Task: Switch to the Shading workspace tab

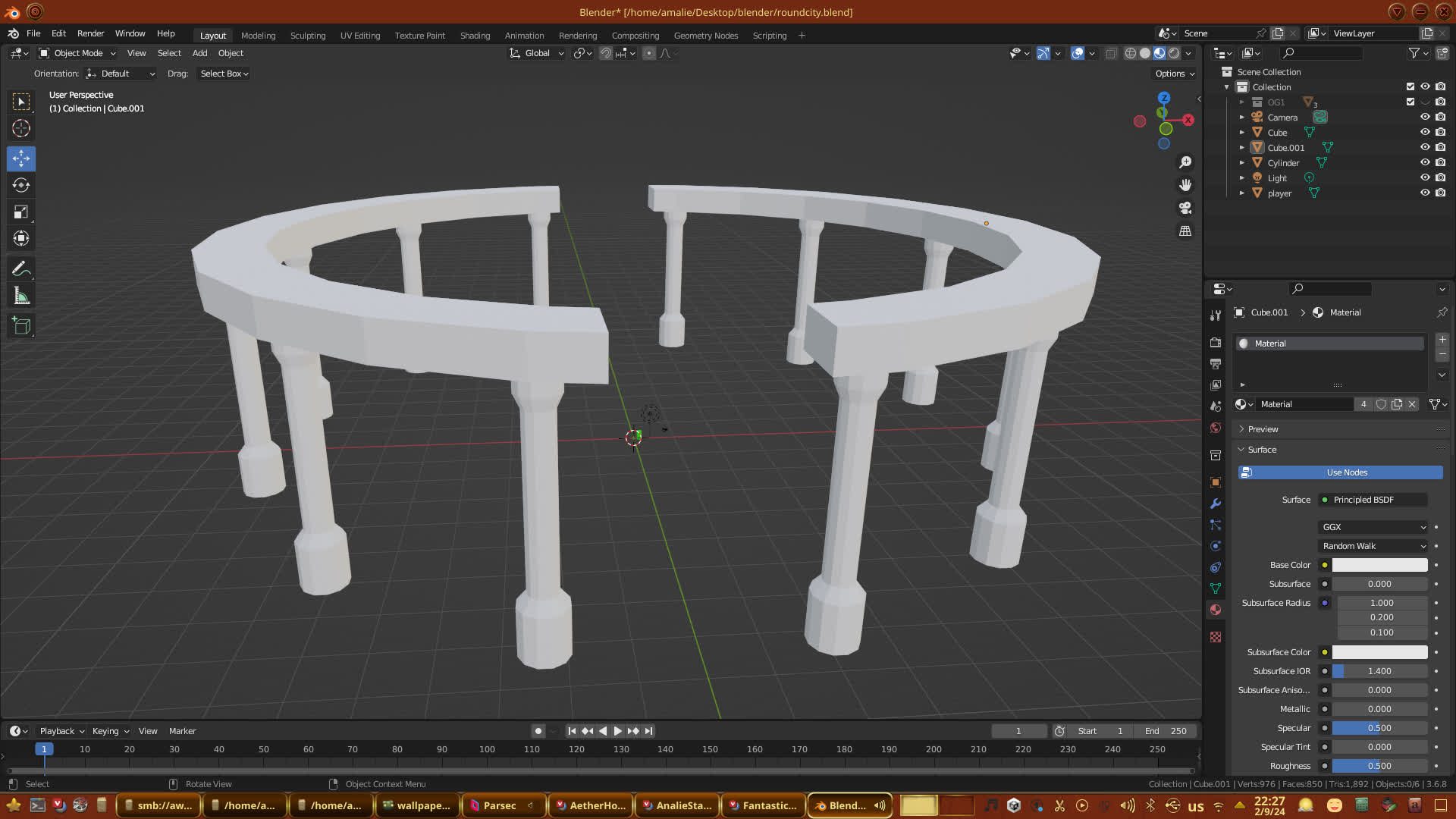Action: coord(475,36)
